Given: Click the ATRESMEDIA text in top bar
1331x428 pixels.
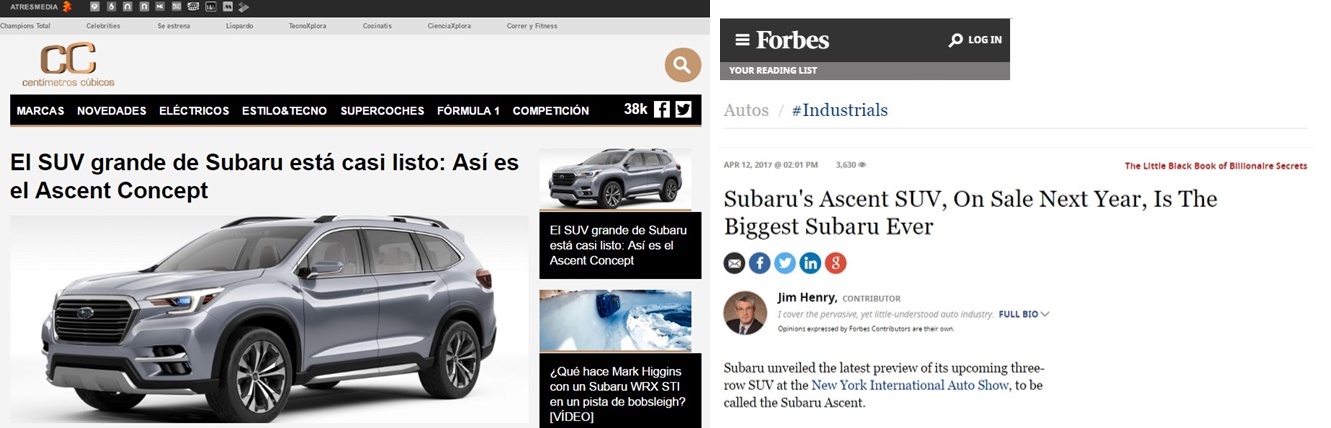Looking at the screenshot, I should (33, 6).
